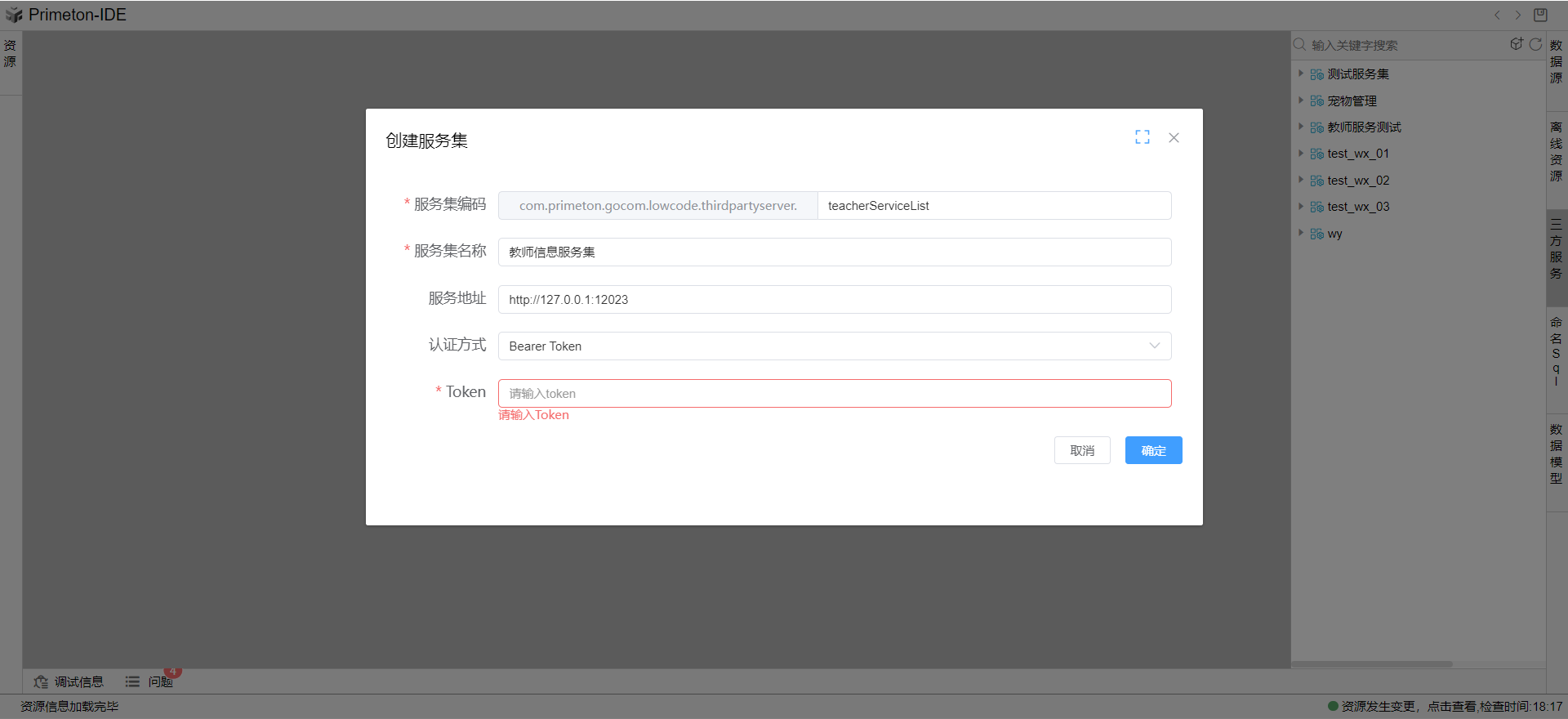Screen dimensions: 1568x719
Task: Expand the 宠物管理 tree node
Action: tap(1301, 100)
